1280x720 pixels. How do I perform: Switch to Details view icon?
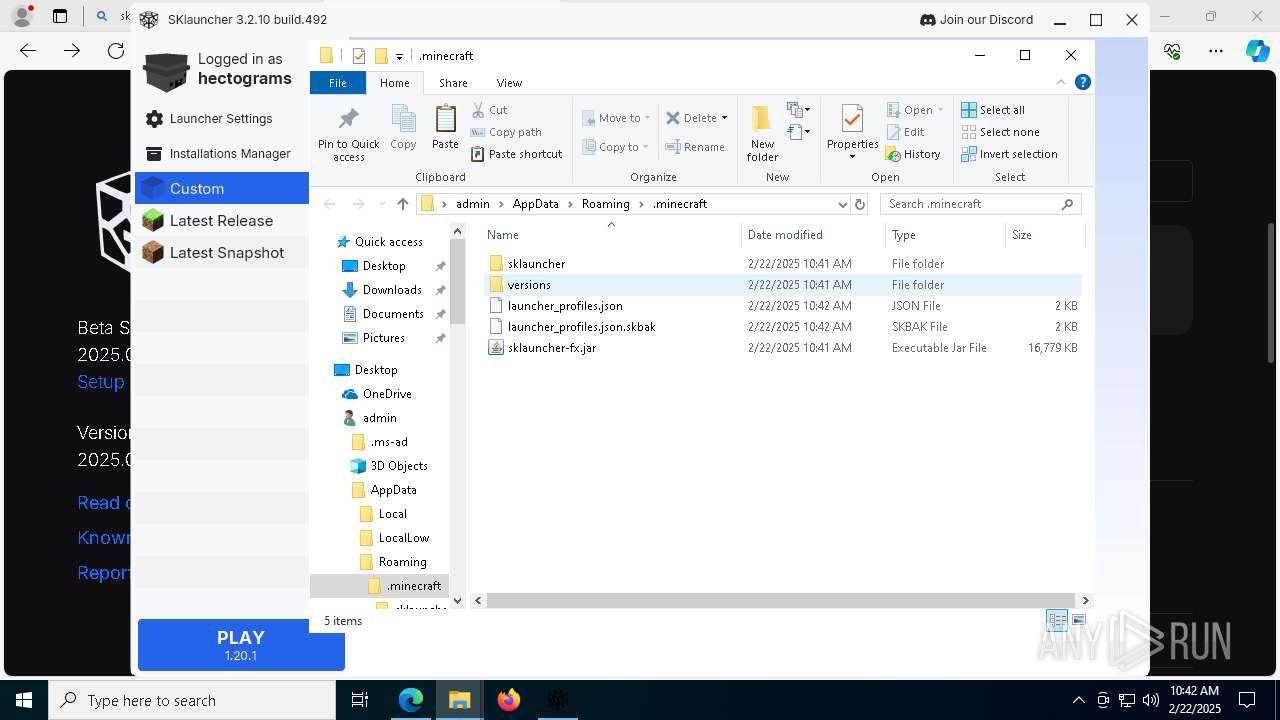(1057, 621)
